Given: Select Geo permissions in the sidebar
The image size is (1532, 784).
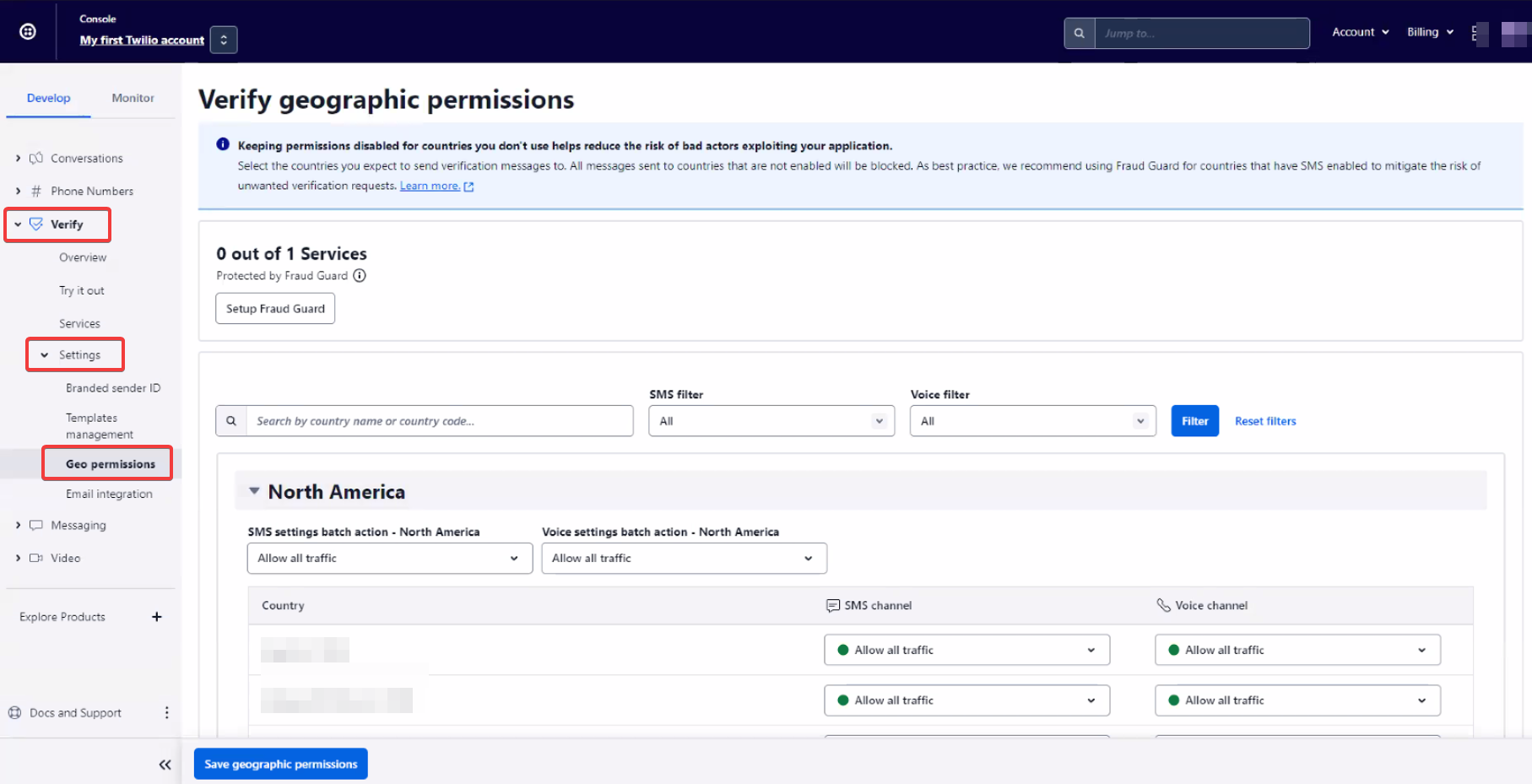Looking at the screenshot, I should tap(111, 464).
